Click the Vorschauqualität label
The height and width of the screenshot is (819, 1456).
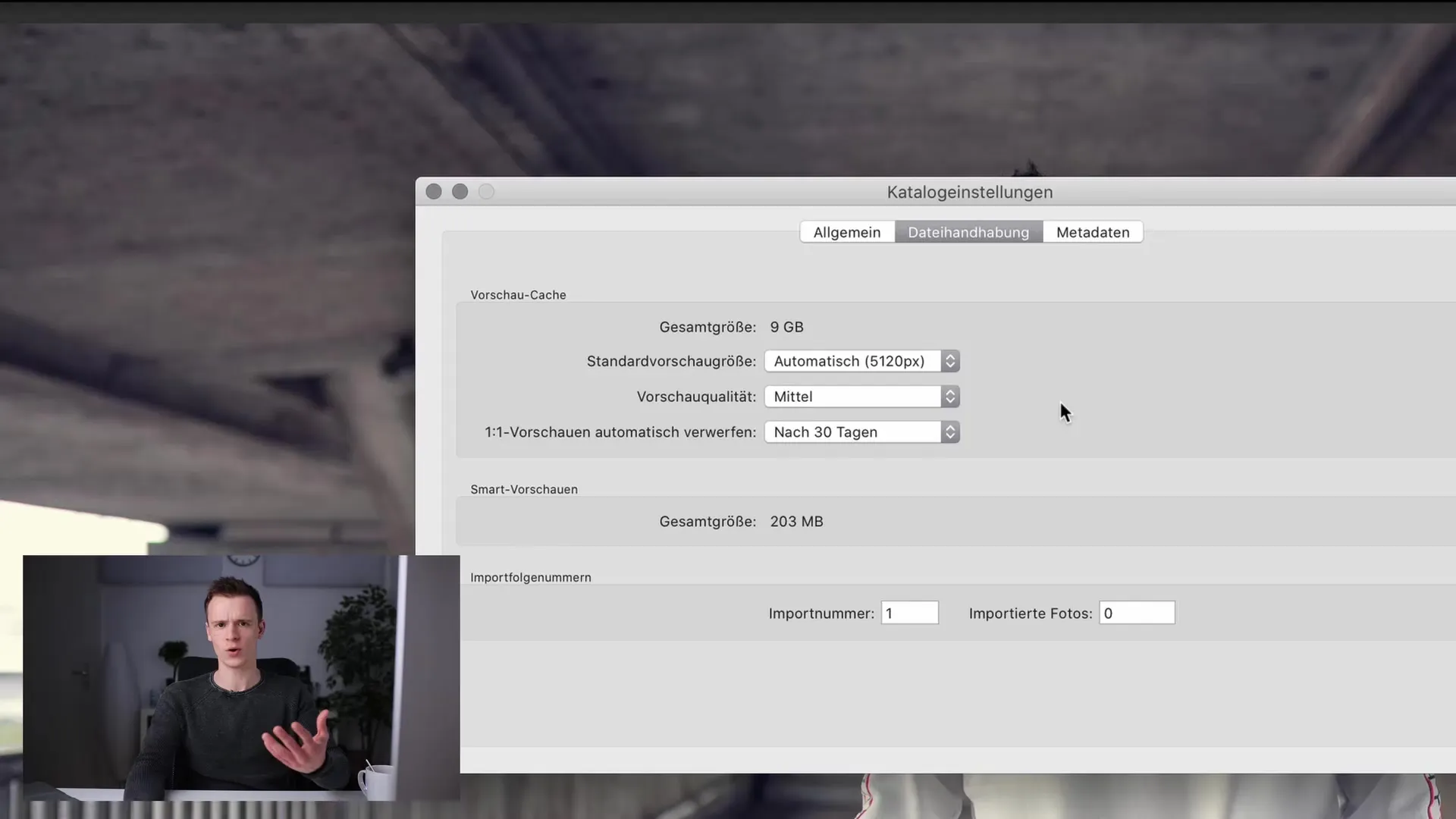(x=696, y=397)
